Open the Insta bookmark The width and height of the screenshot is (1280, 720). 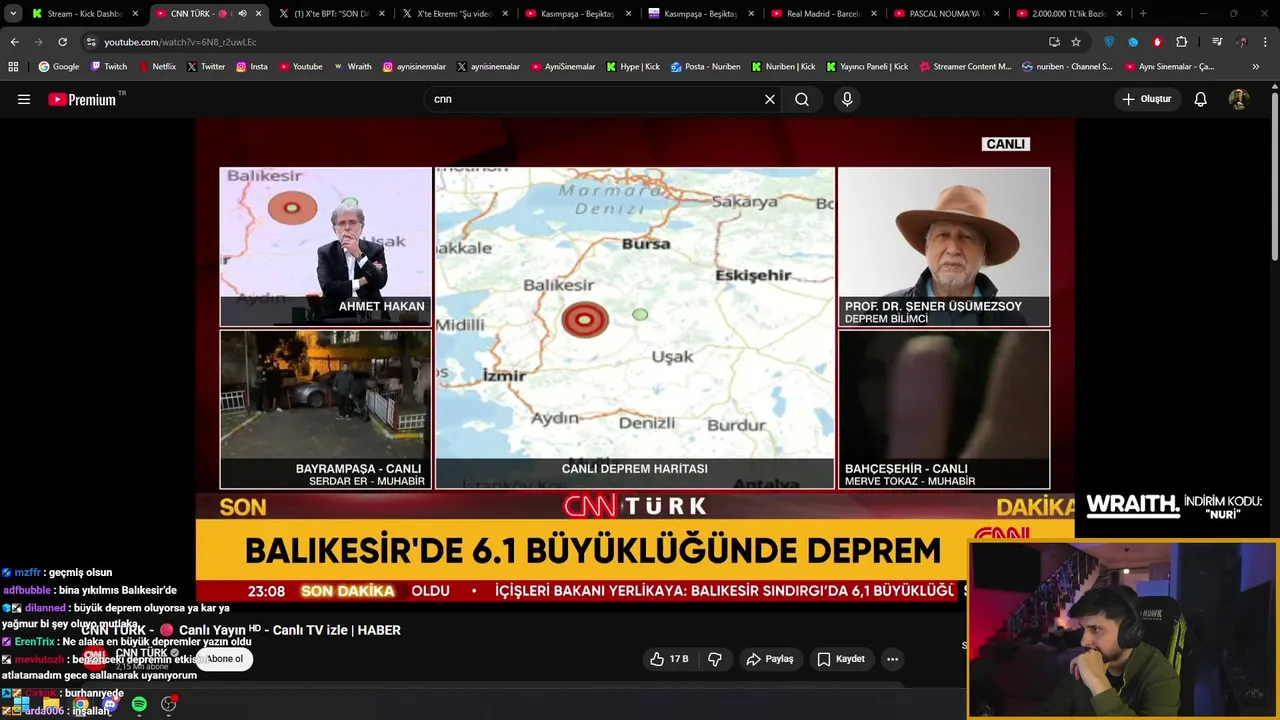[x=252, y=67]
